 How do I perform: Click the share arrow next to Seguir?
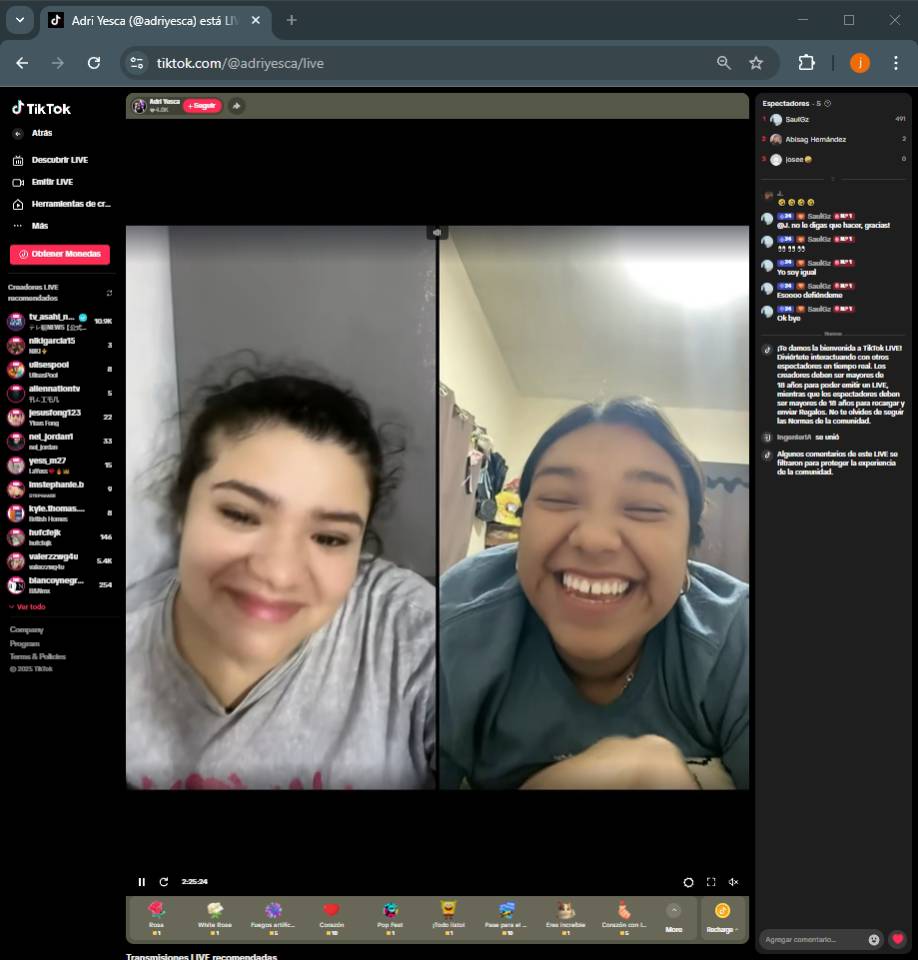pos(236,106)
